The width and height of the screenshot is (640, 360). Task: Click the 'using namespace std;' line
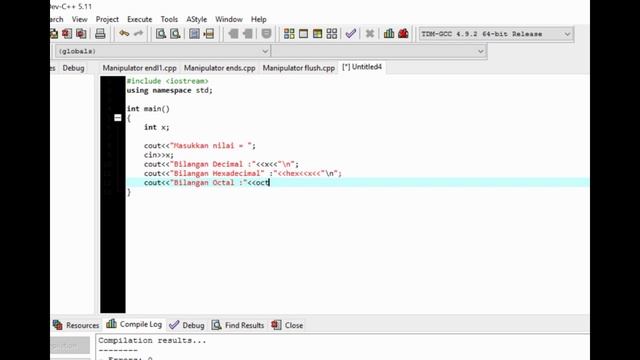[x=169, y=90]
